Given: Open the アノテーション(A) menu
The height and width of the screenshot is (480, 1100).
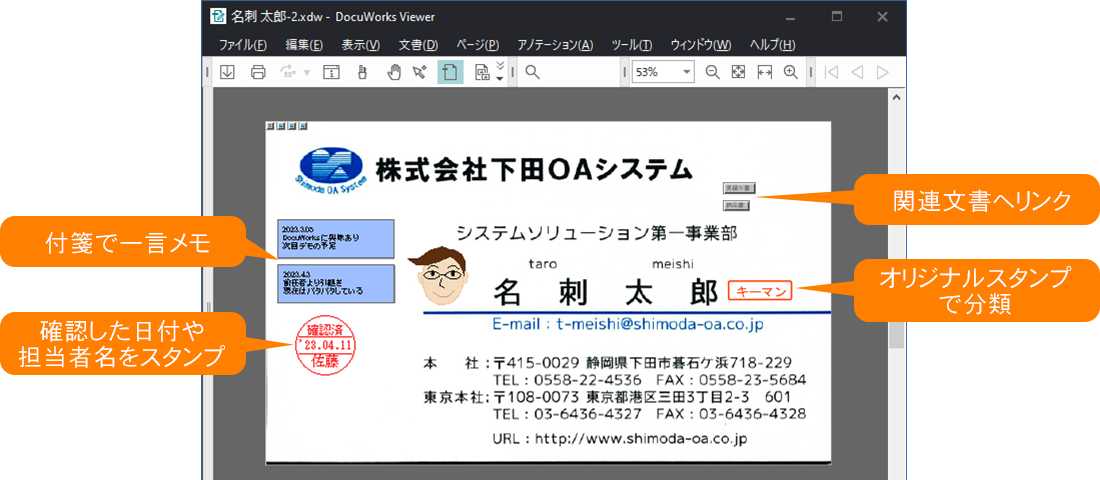Looking at the screenshot, I should 555,45.
